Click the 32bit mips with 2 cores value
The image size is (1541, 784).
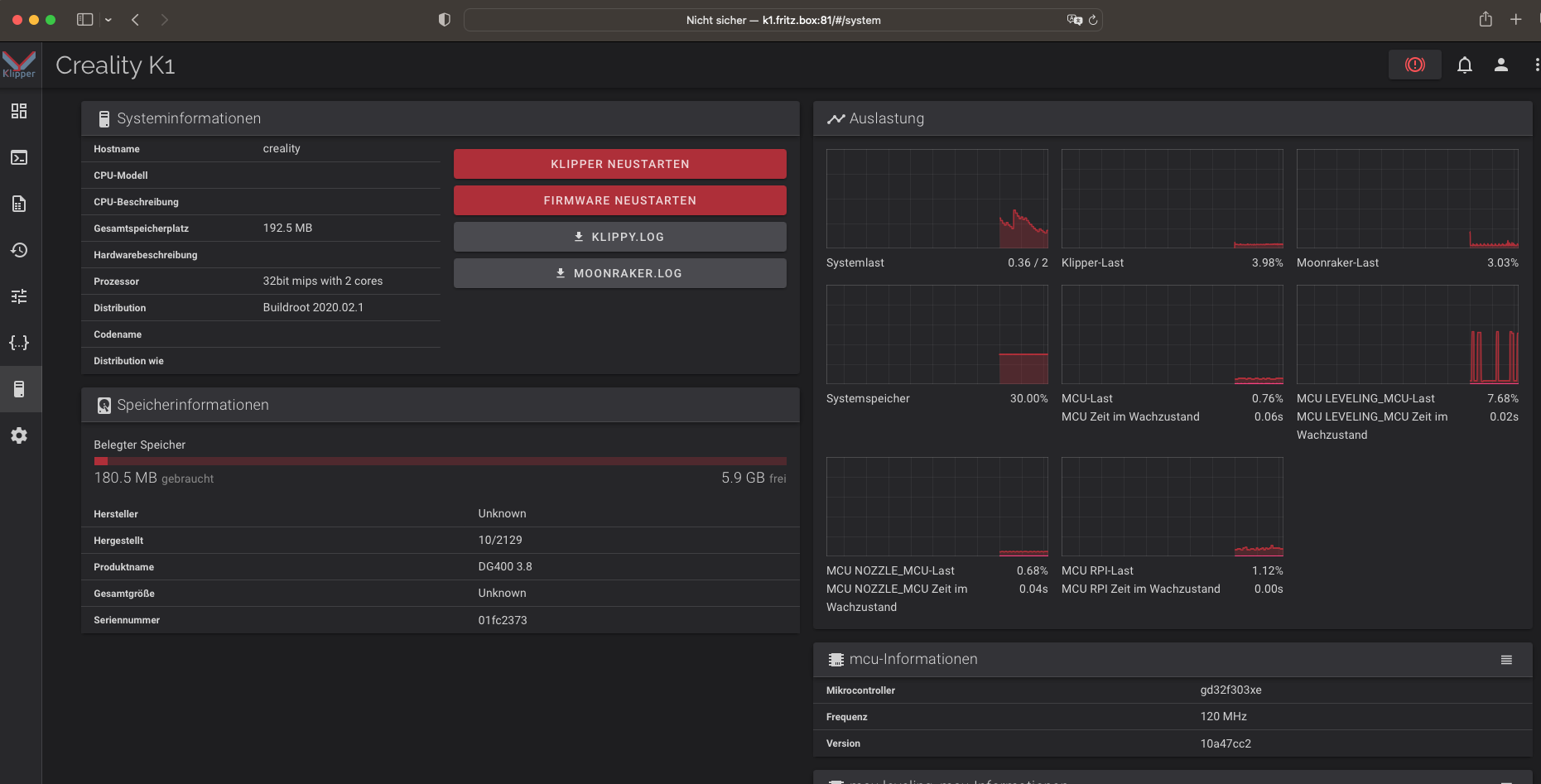click(x=323, y=281)
